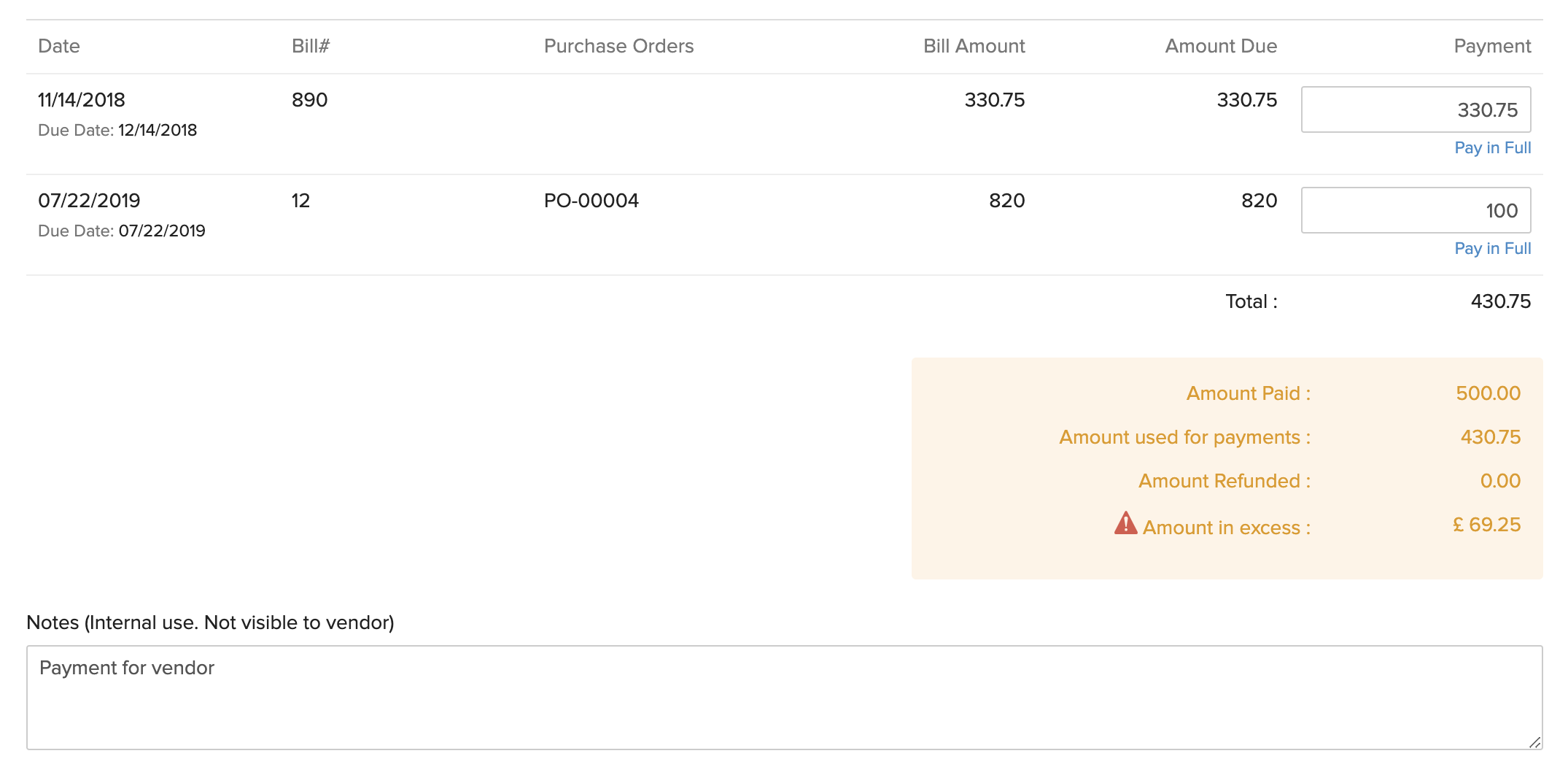Image resolution: width=1568 pixels, height=775 pixels.
Task: Click the Total 430.75 value
Action: 1500,301
